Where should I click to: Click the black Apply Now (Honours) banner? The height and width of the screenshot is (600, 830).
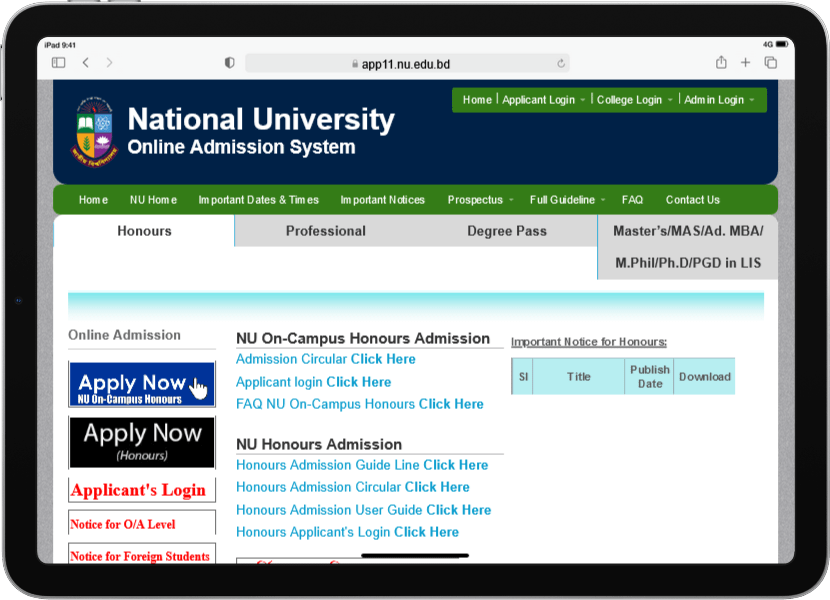pyautogui.click(x=142, y=442)
